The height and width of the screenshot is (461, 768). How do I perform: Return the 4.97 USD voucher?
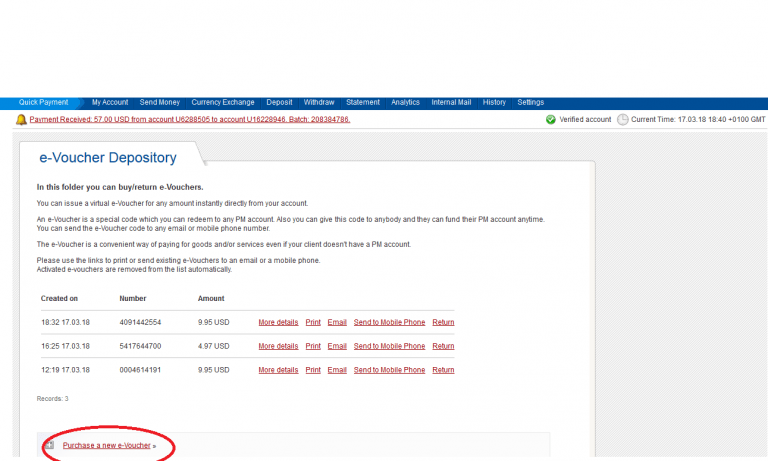[x=443, y=346]
